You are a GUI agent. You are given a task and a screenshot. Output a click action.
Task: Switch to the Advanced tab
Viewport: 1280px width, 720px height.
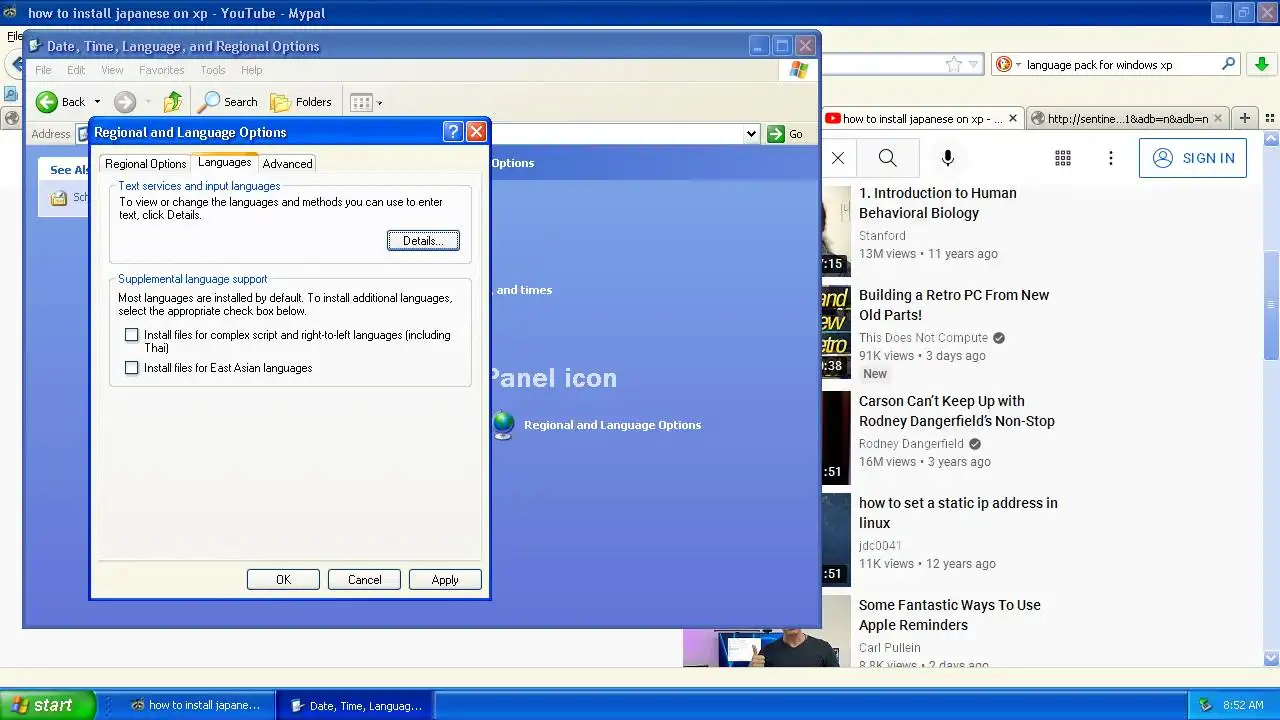point(287,164)
